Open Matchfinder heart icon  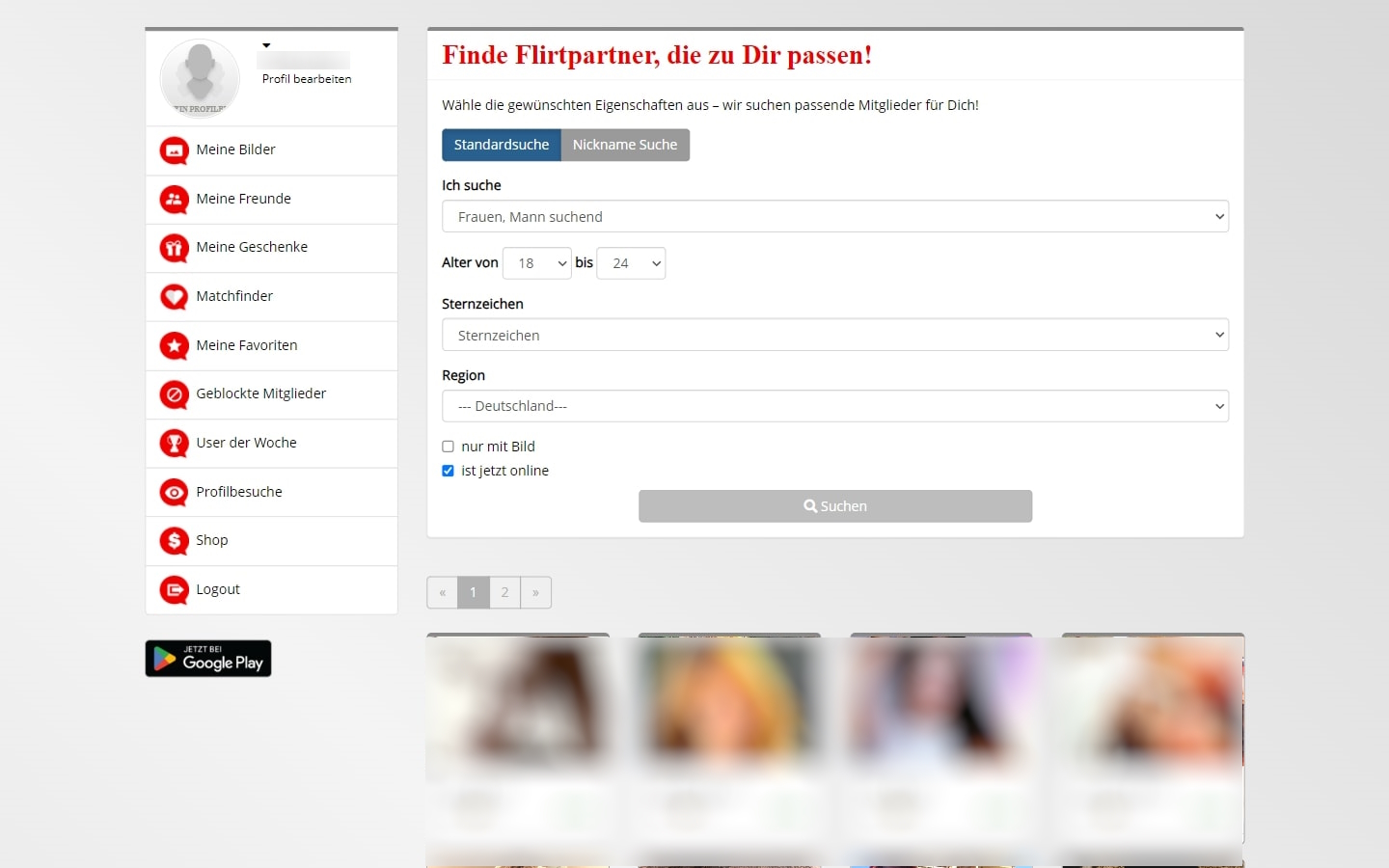[174, 297]
